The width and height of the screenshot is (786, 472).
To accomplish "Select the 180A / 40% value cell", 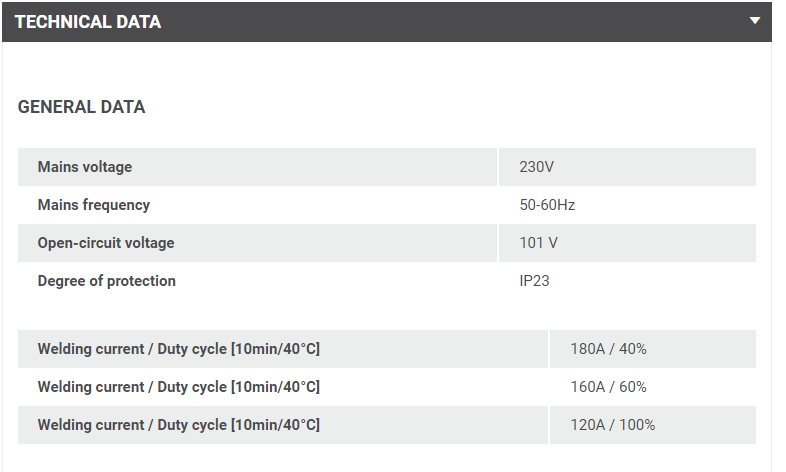I will point(608,349).
